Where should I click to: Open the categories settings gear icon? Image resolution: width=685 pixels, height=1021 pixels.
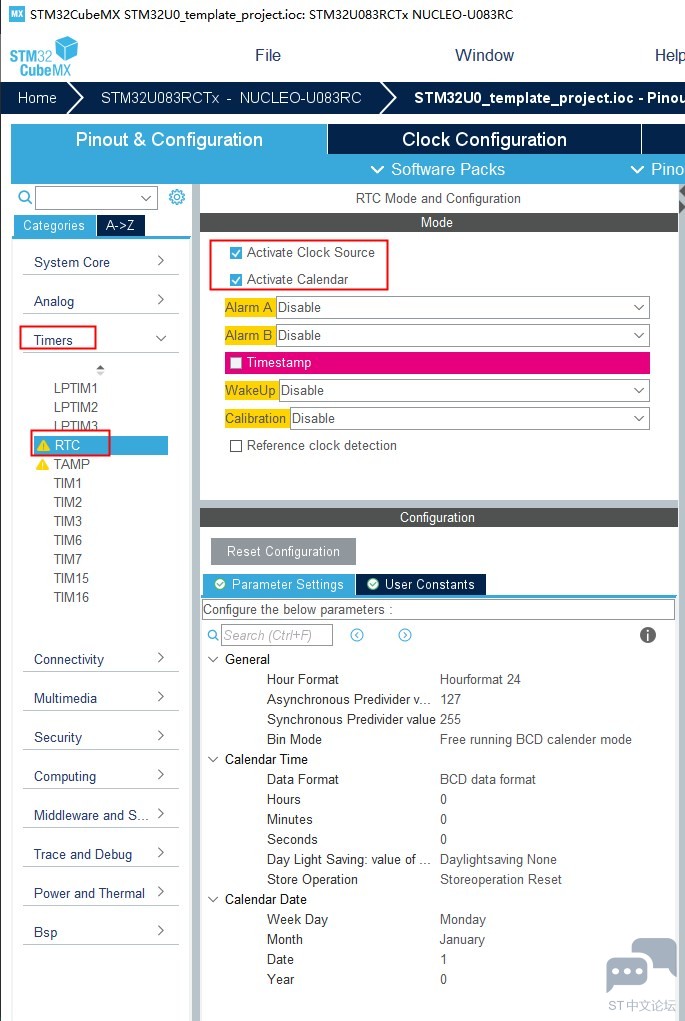[176, 197]
